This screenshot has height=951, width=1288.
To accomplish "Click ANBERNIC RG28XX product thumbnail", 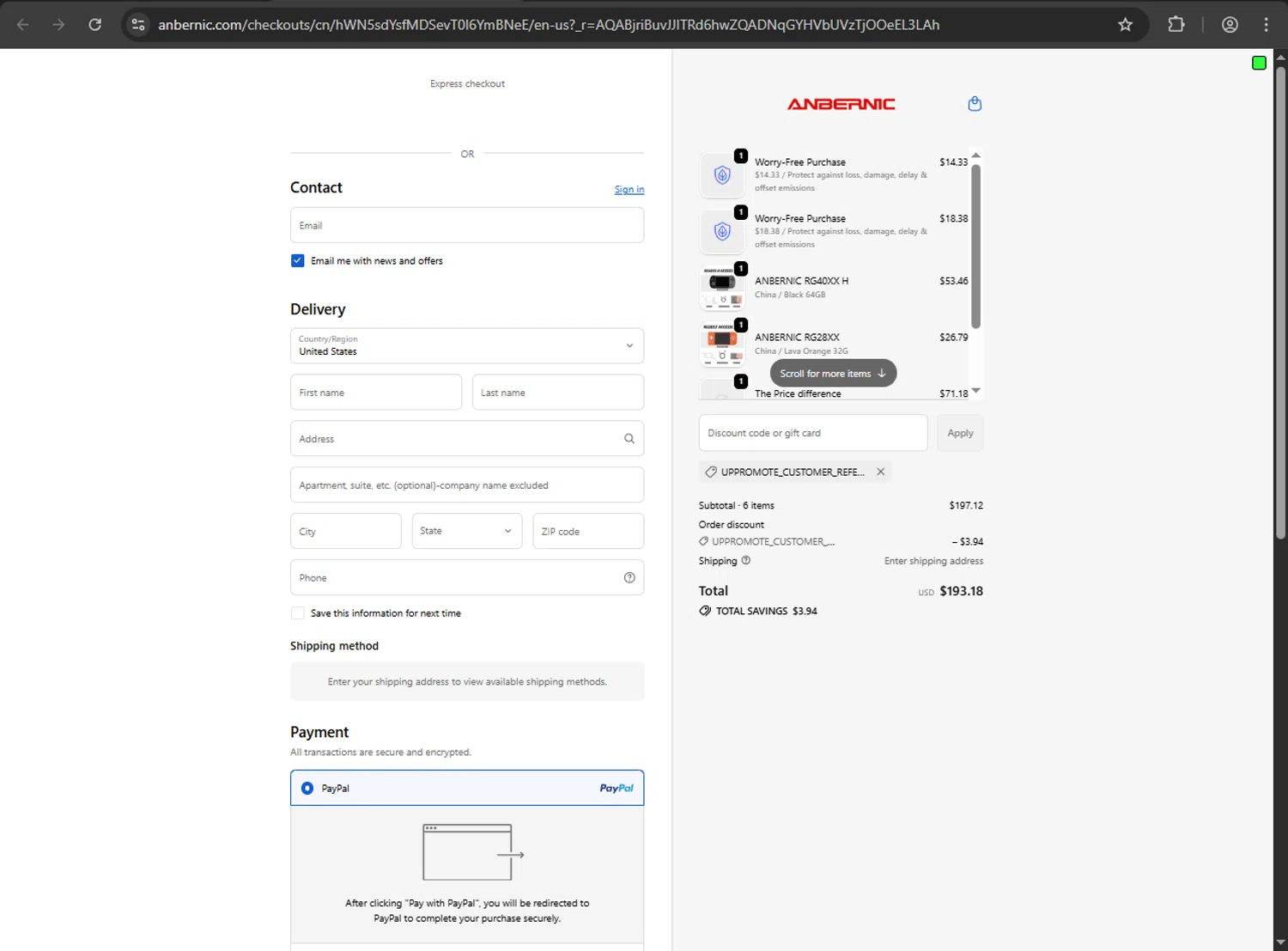I will [722, 344].
